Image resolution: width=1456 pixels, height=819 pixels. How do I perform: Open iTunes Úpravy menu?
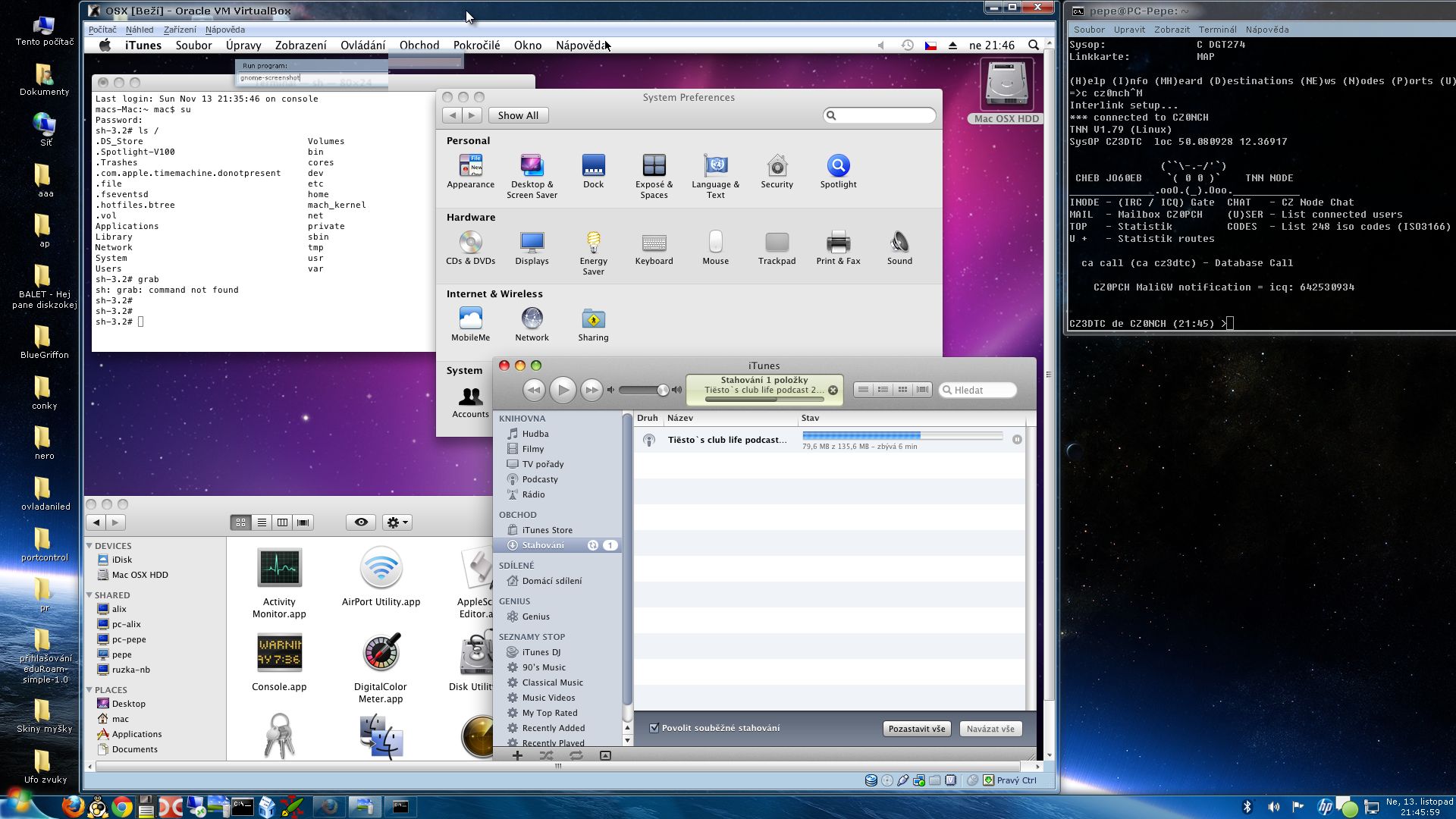[x=243, y=45]
